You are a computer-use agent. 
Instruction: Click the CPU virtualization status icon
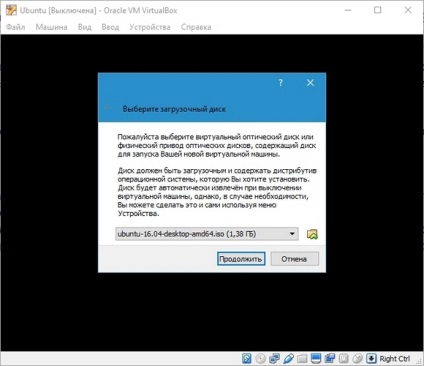(343, 358)
